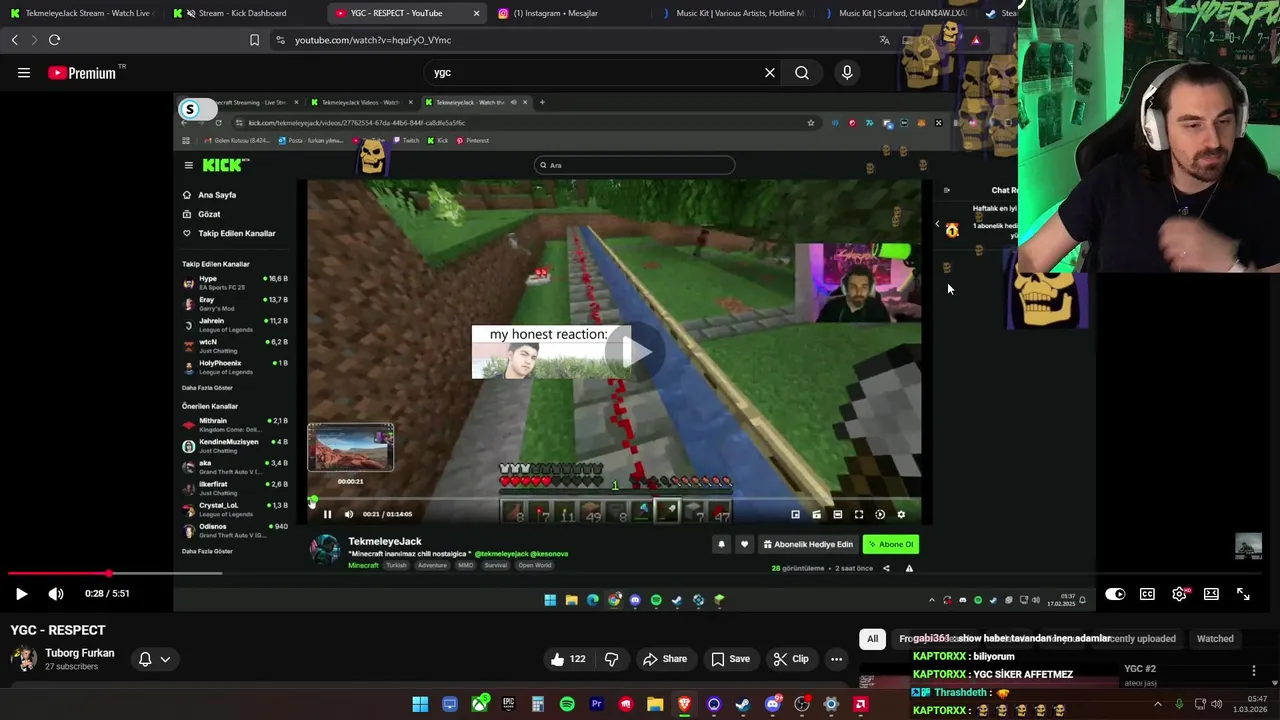Toggle autoplay switch in player controls

click(x=1115, y=594)
